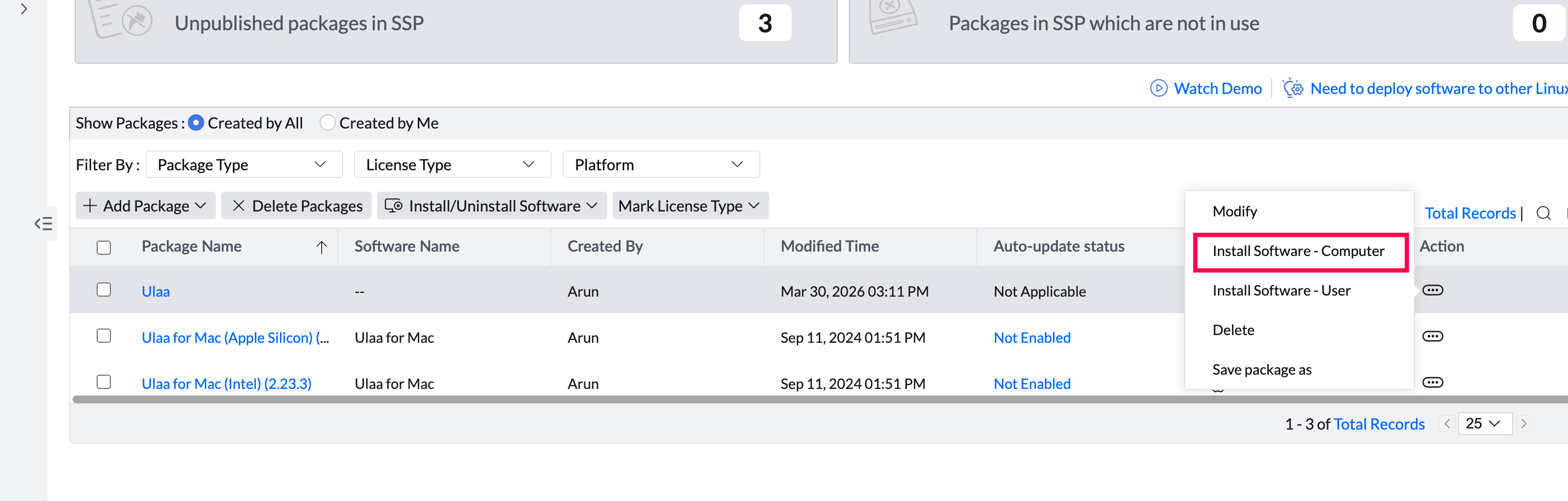1568x501 pixels.
Task: Click the Delete Packages button
Action: tap(297, 206)
